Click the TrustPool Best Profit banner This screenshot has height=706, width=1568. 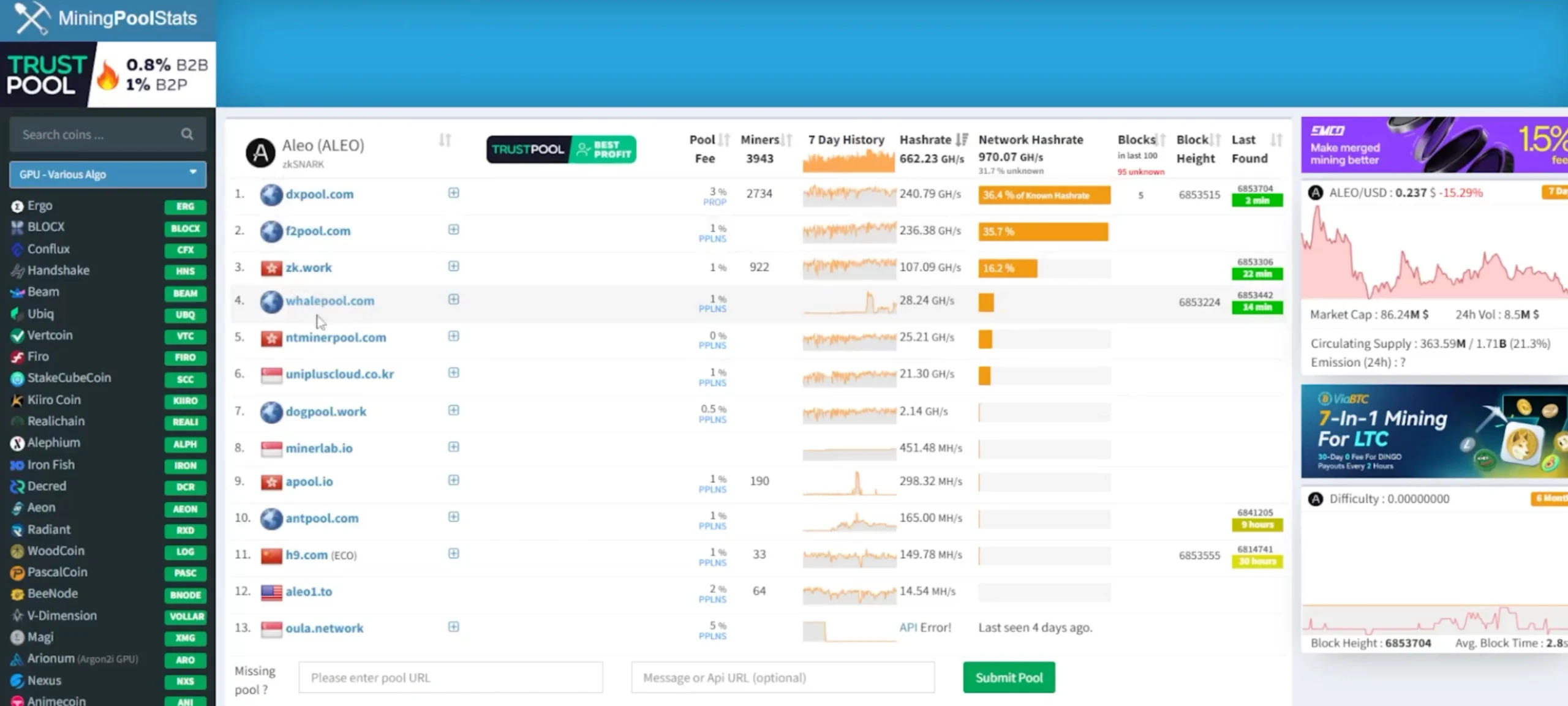pos(561,149)
